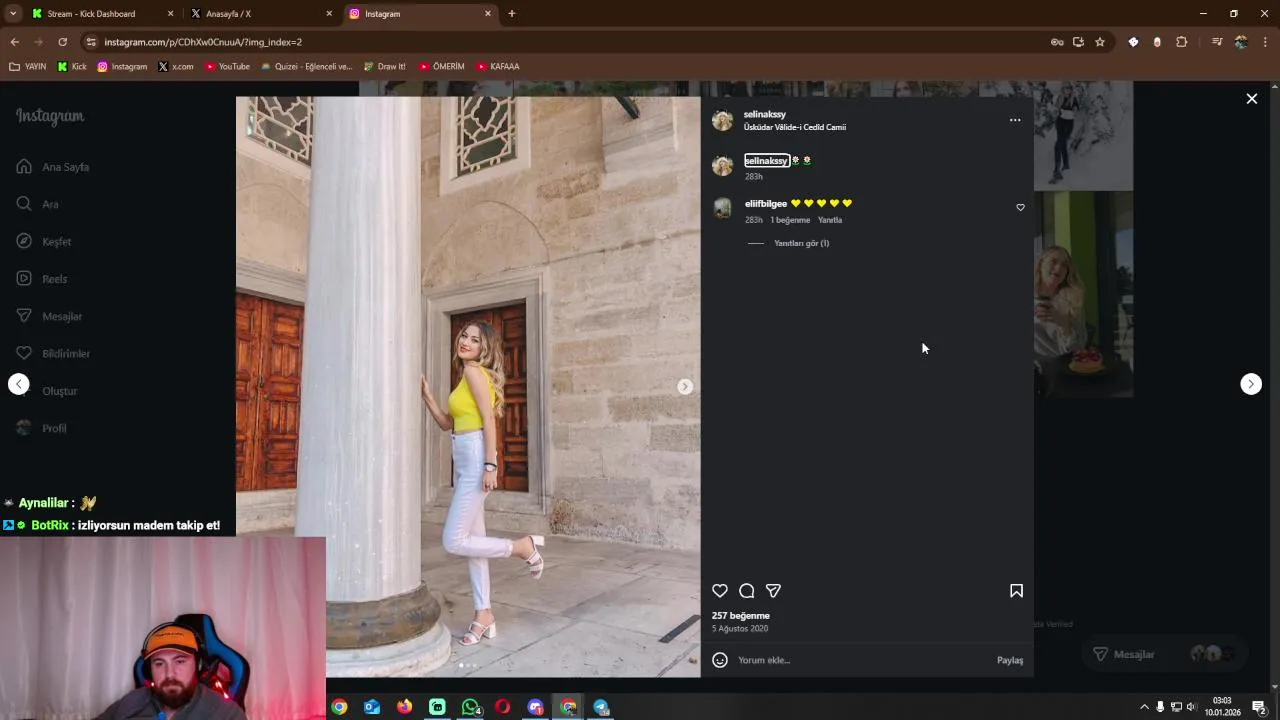Viewport: 1280px width, 720px height.
Task: Click the Instagram logo in sidebar
Action: click(50, 116)
